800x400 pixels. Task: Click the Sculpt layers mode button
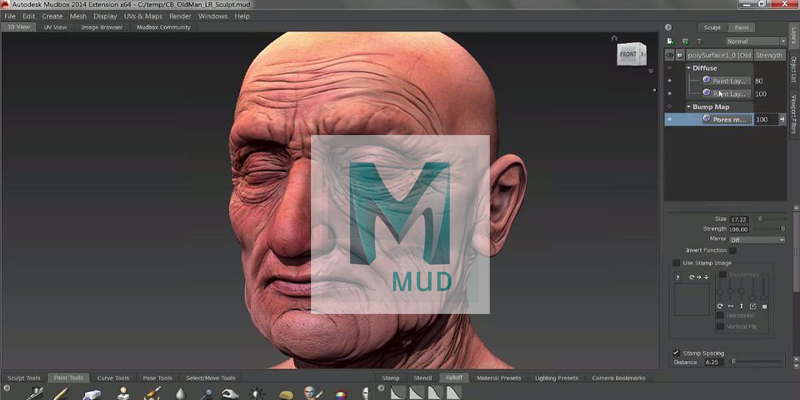[x=712, y=28]
